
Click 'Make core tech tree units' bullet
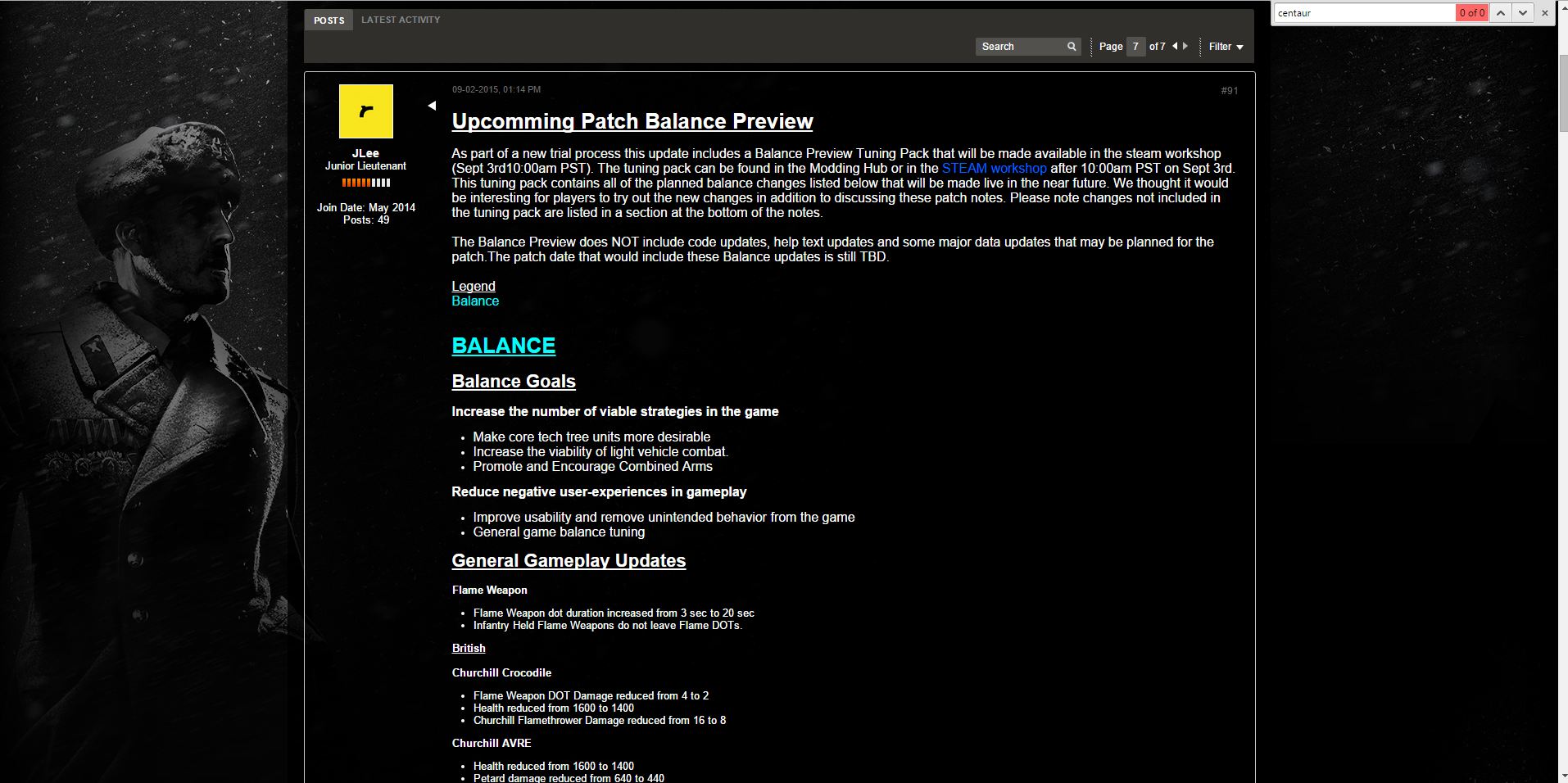(x=591, y=437)
